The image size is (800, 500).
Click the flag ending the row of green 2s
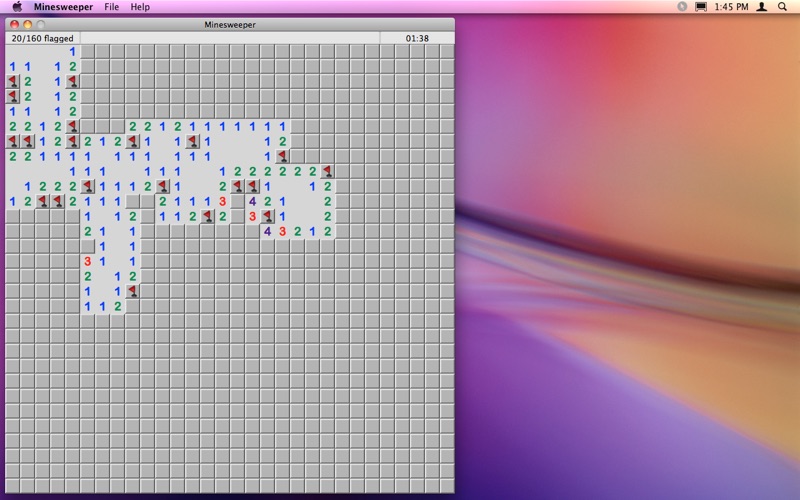(x=328, y=171)
